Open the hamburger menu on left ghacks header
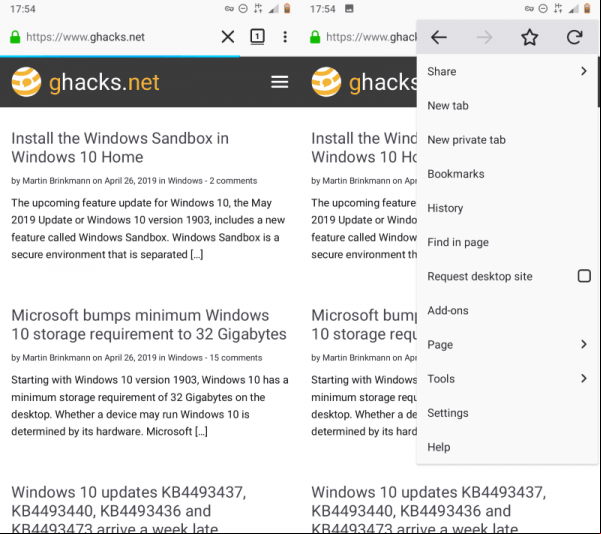Viewport: 601px width, 534px height. click(279, 82)
